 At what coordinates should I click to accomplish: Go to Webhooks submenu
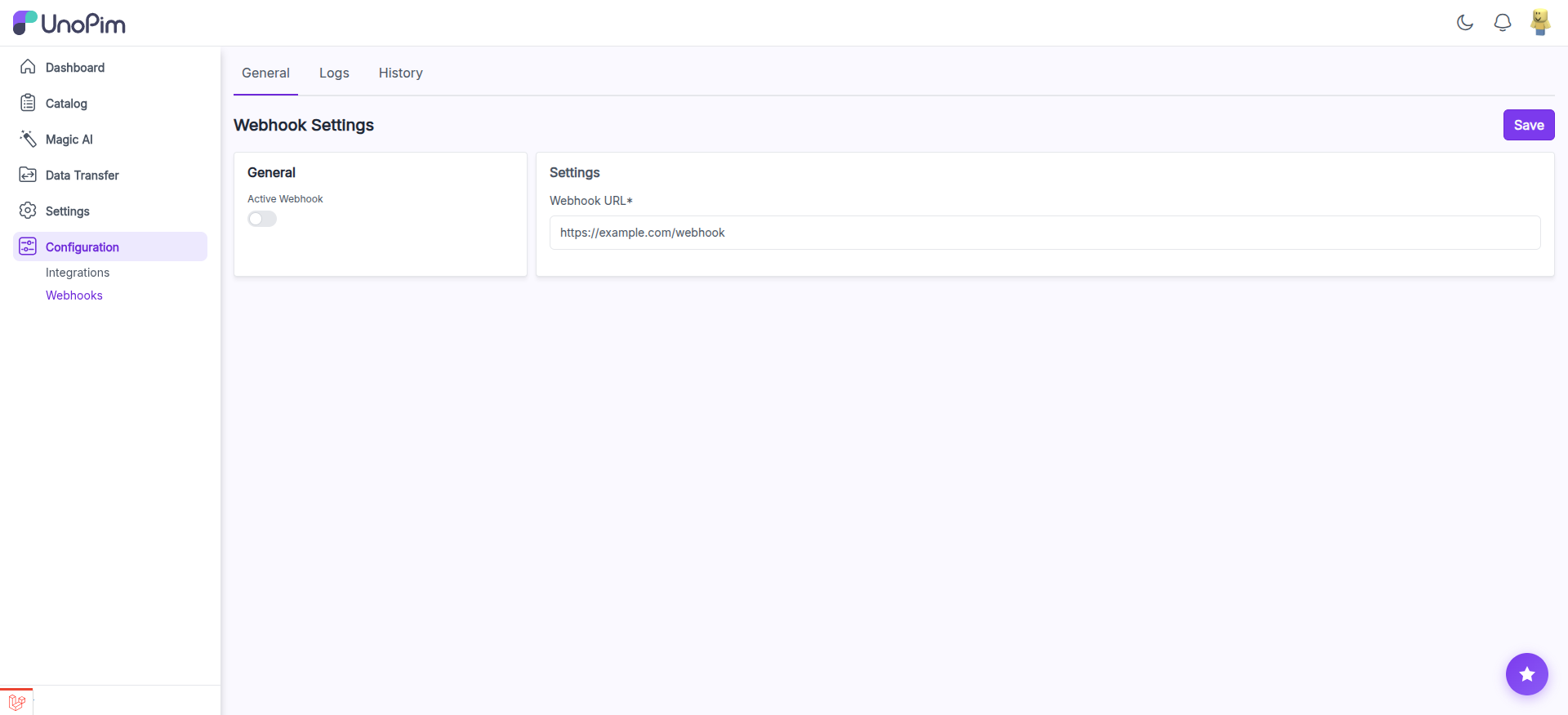[x=74, y=295]
